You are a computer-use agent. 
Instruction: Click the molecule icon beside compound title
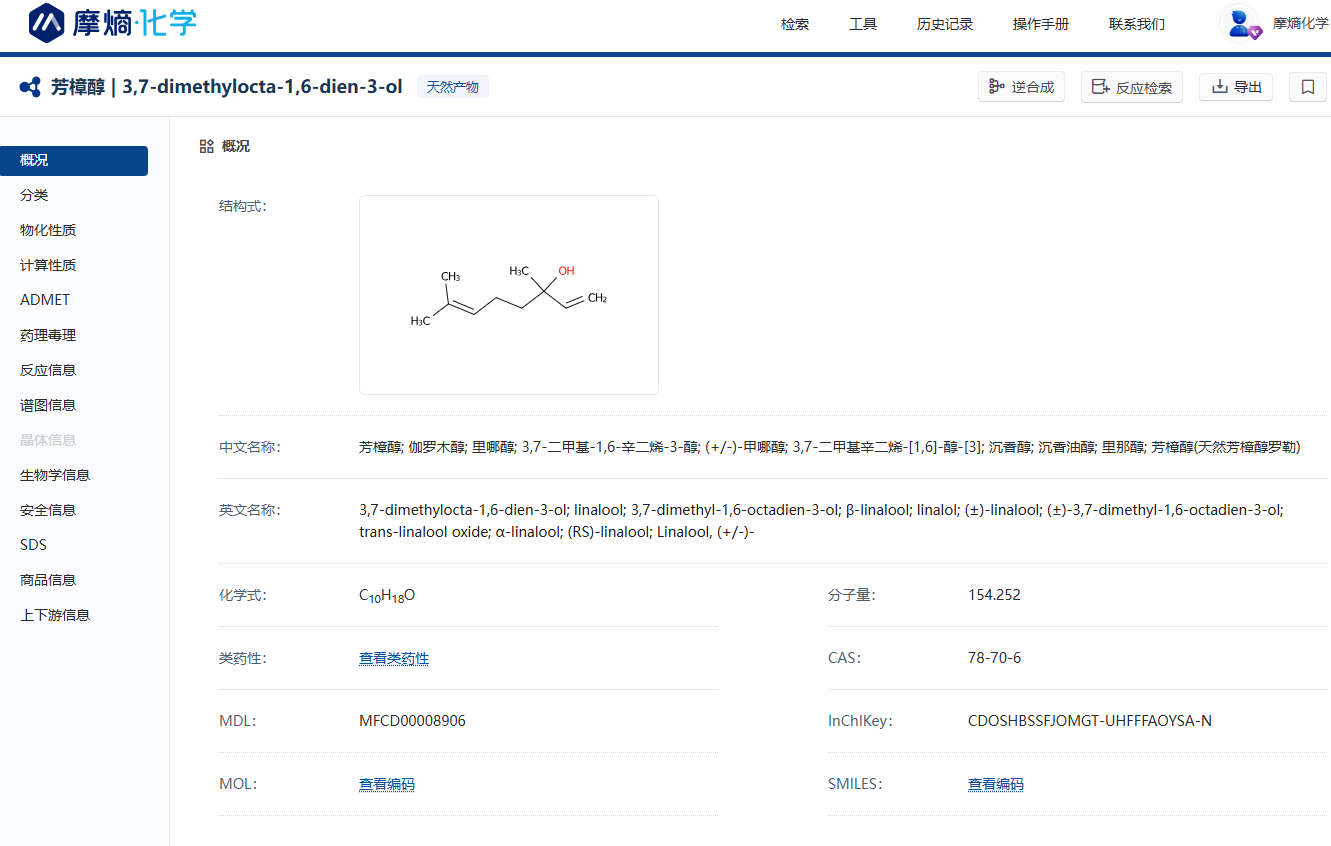point(30,87)
